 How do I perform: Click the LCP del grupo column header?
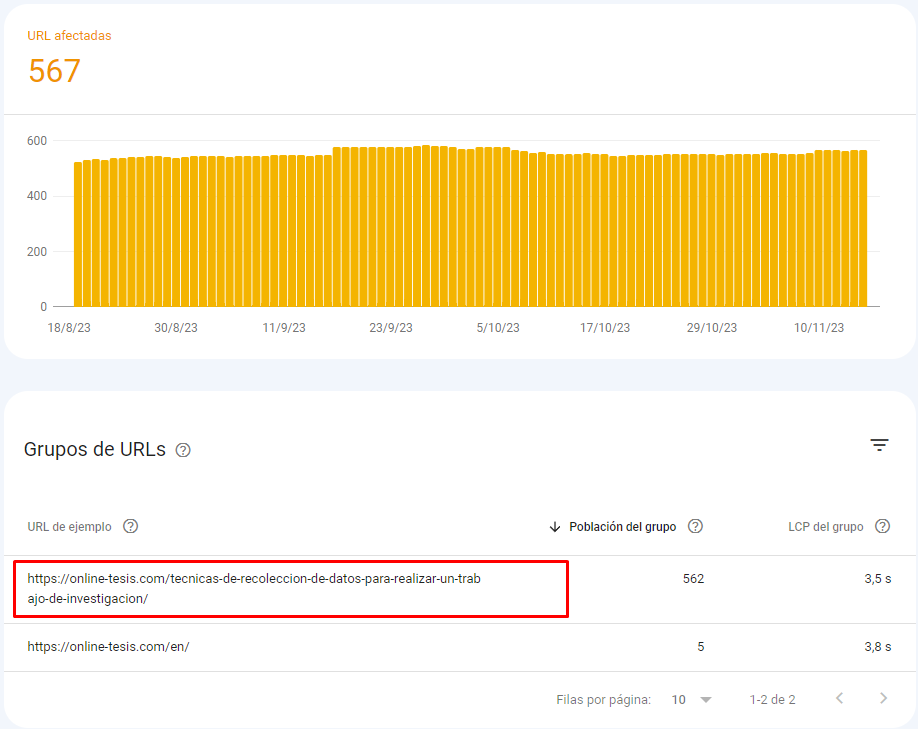coord(825,527)
